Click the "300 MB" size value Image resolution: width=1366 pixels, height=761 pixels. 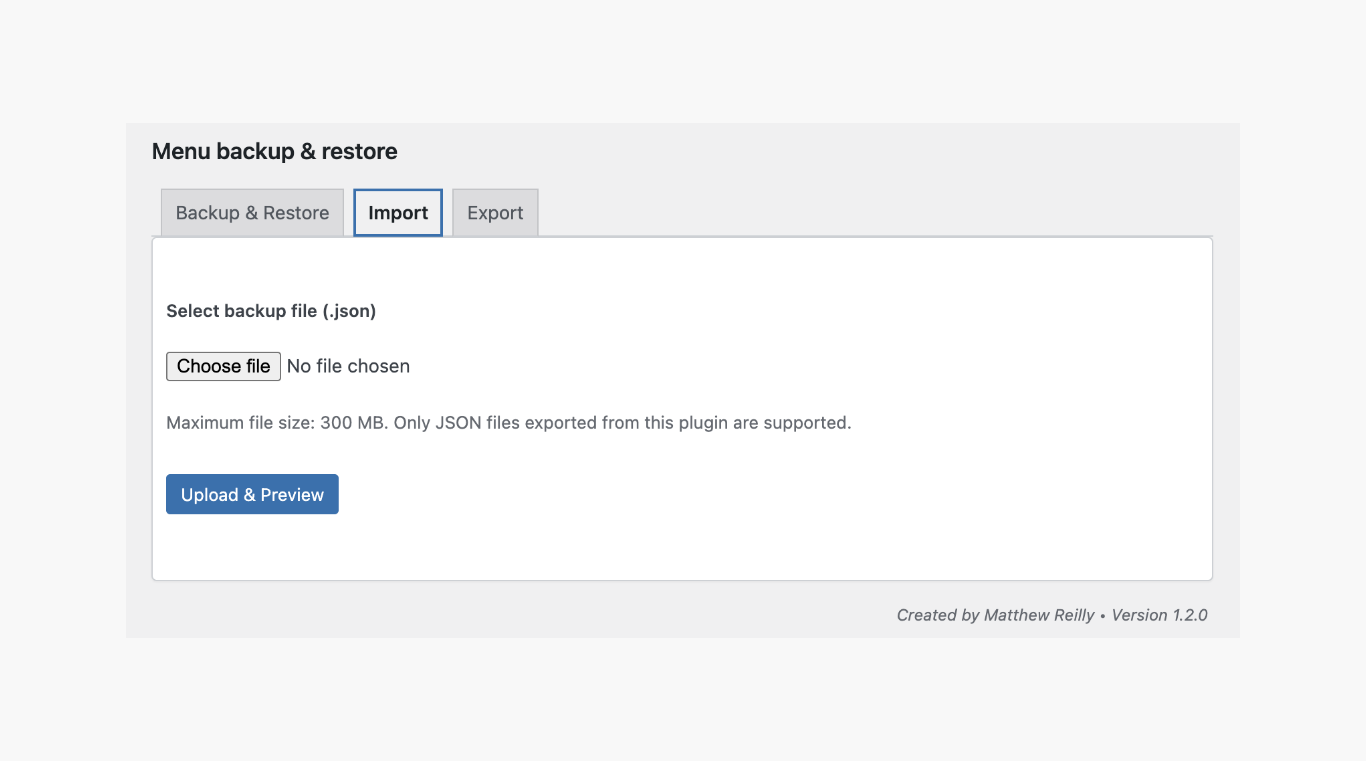tap(352, 423)
